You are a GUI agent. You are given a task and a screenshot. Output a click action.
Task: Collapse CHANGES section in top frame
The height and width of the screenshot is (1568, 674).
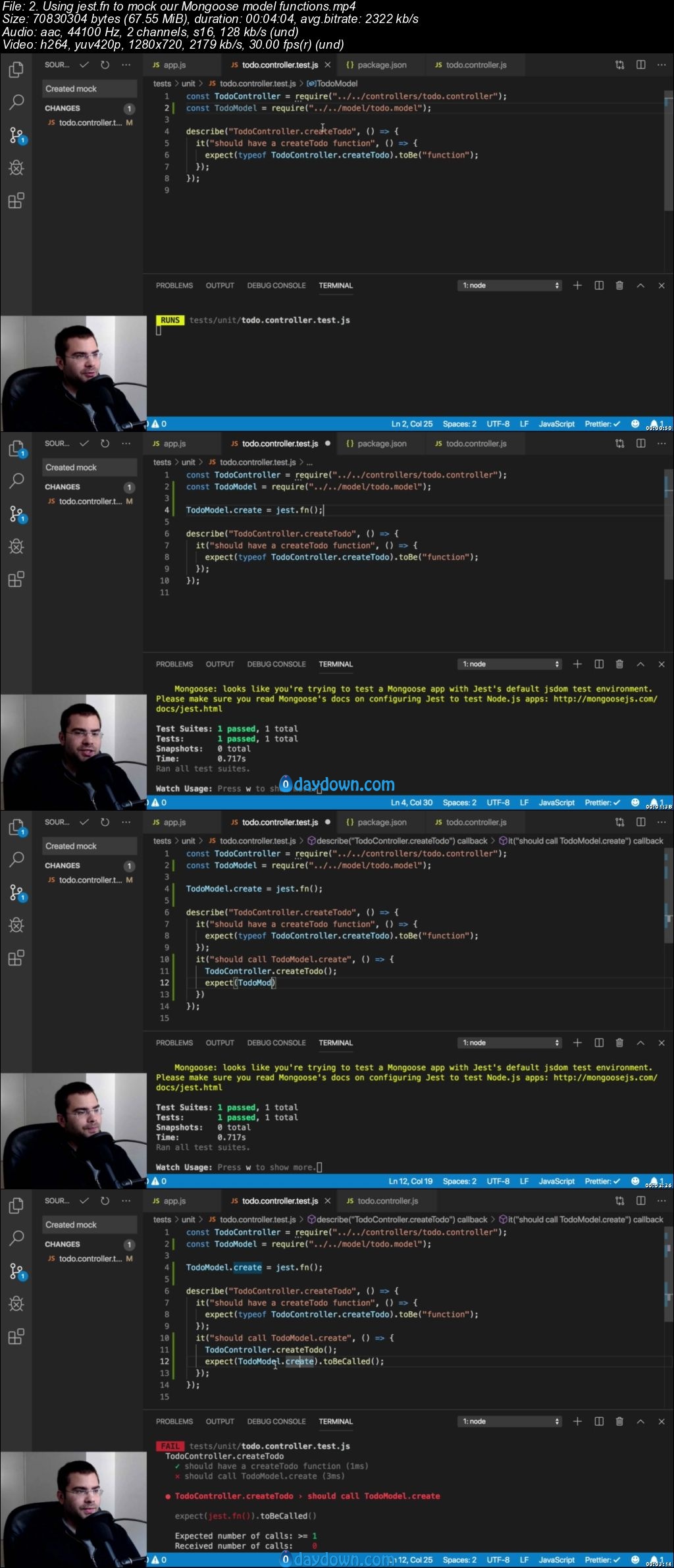coord(62,108)
